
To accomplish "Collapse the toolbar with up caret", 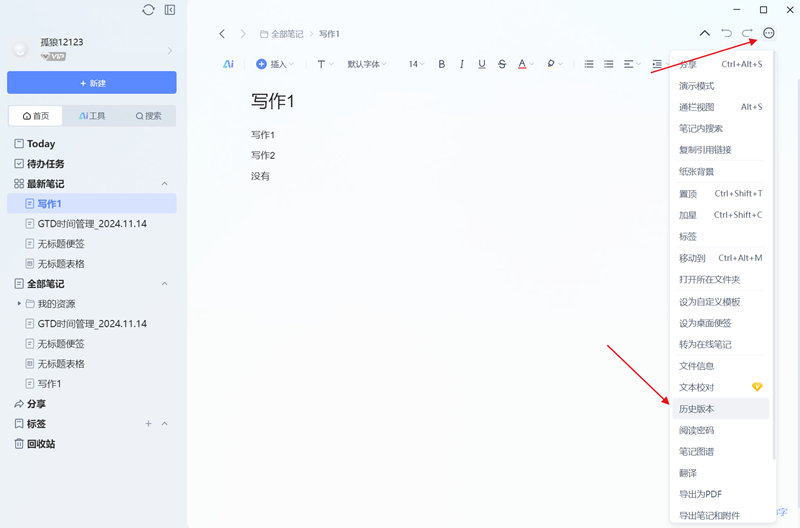I will click(705, 33).
